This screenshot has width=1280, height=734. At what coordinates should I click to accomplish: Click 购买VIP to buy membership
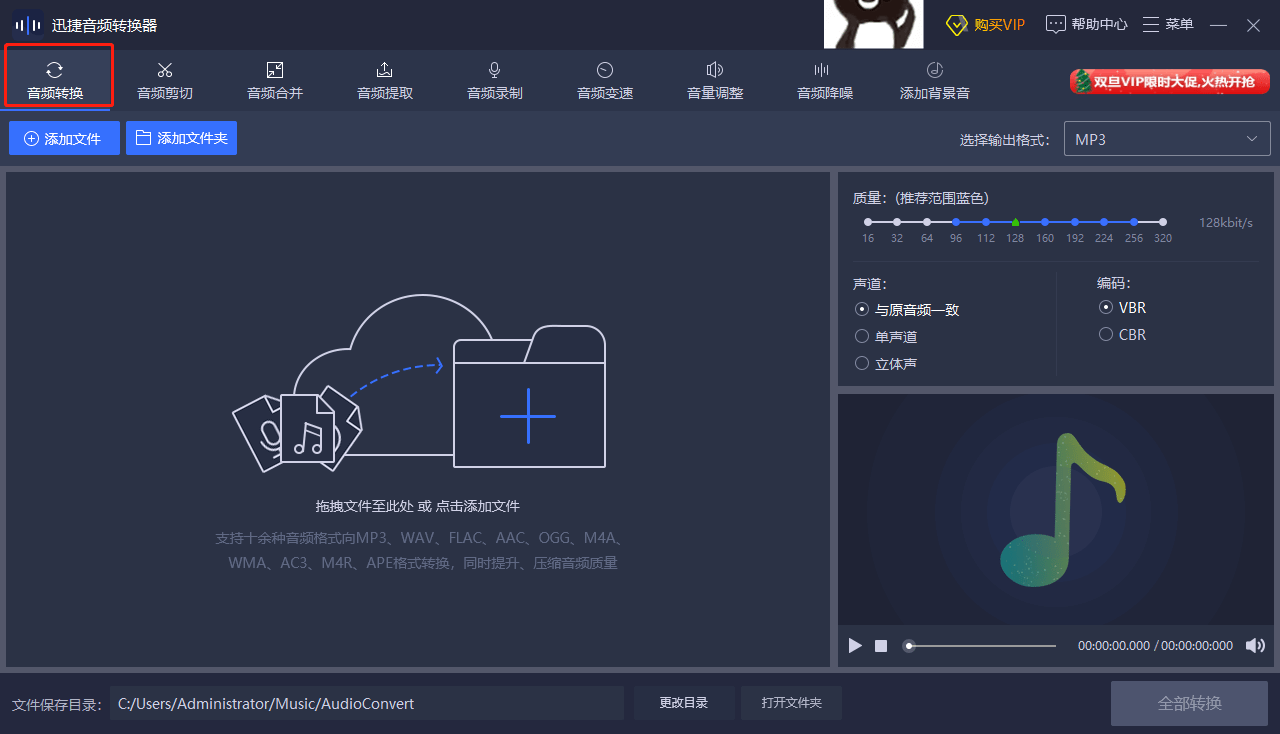click(x=985, y=25)
